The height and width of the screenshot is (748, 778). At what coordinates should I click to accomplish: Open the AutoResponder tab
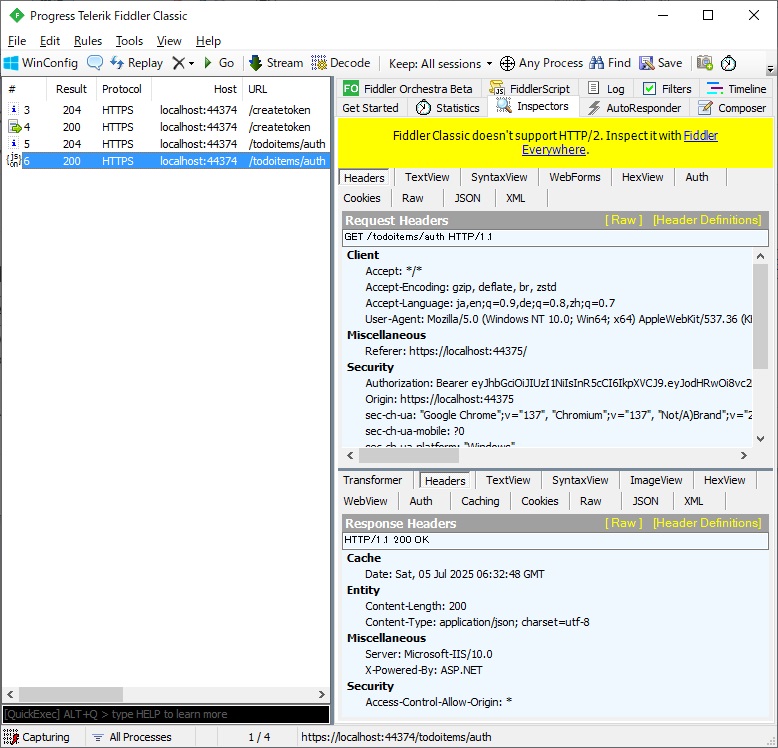[634, 108]
